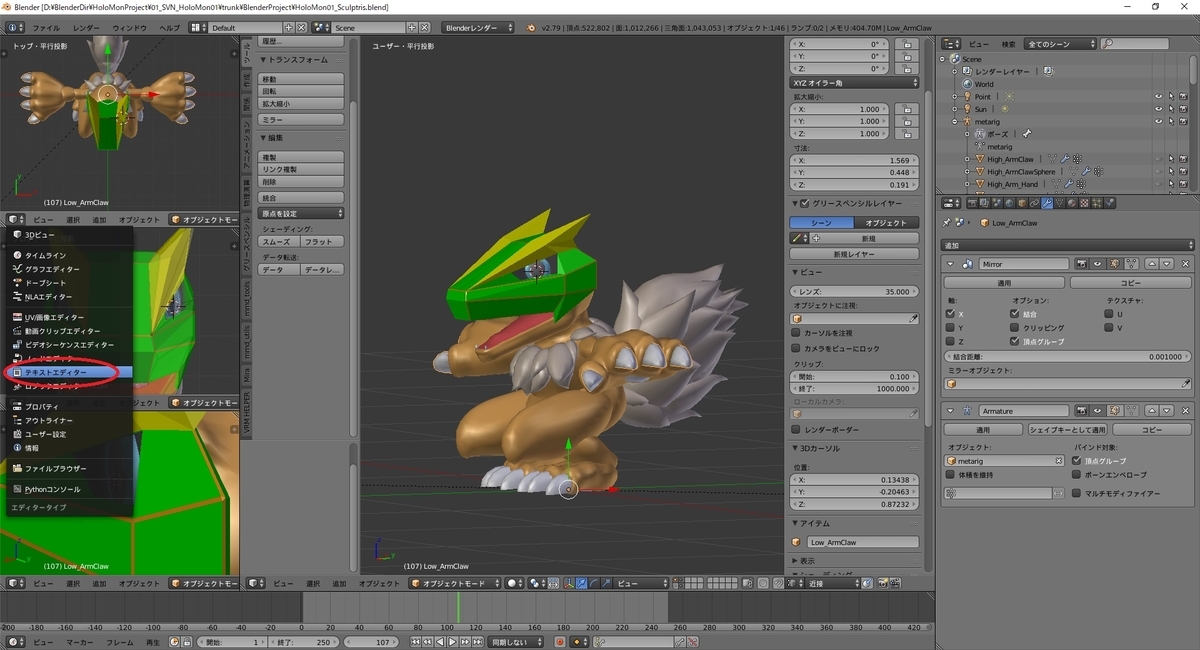This screenshot has width=1200, height=650.
Task: Enable Mirror axis Z checkbox
Action: (949, 341)
